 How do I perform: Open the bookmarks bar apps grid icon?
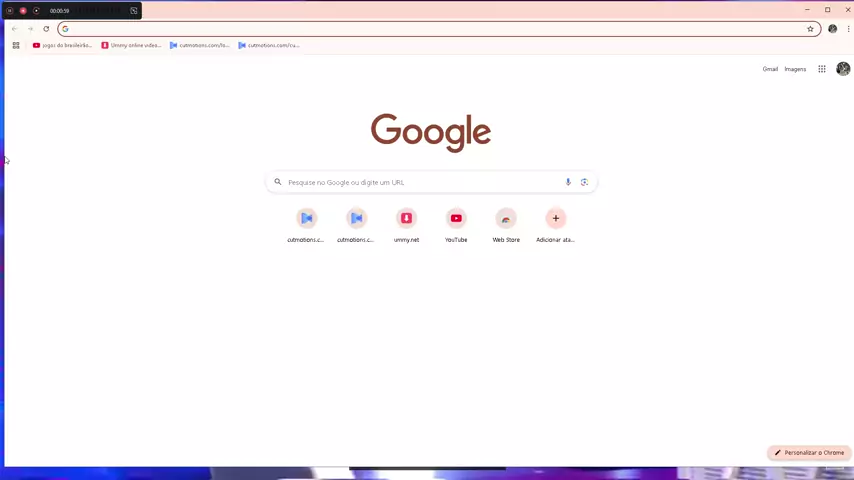click(16, 45)
